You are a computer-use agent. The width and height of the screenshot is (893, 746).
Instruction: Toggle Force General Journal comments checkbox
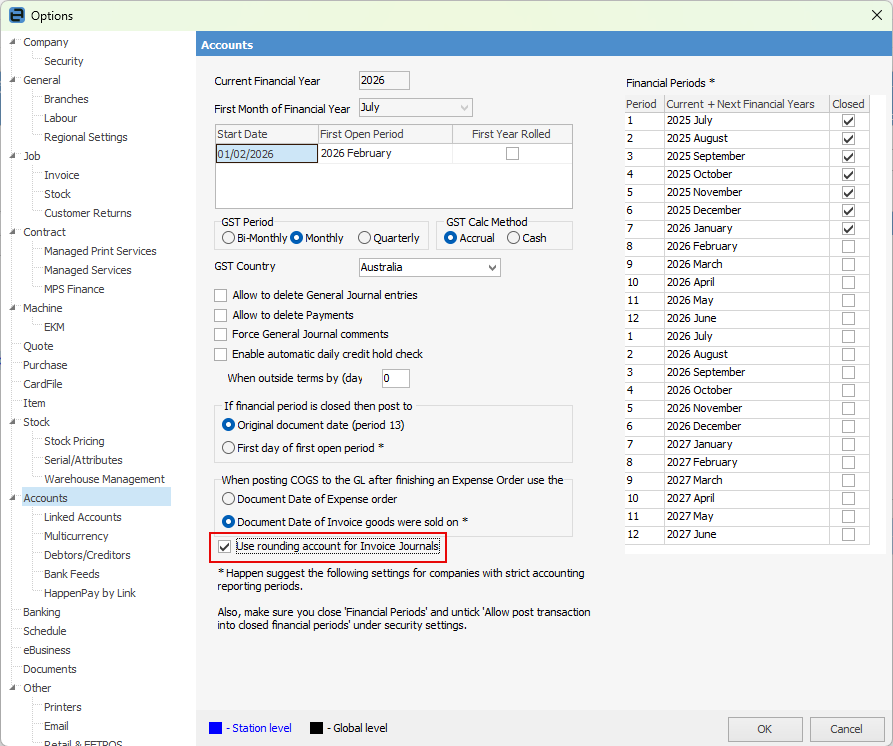tap(220, 334)
